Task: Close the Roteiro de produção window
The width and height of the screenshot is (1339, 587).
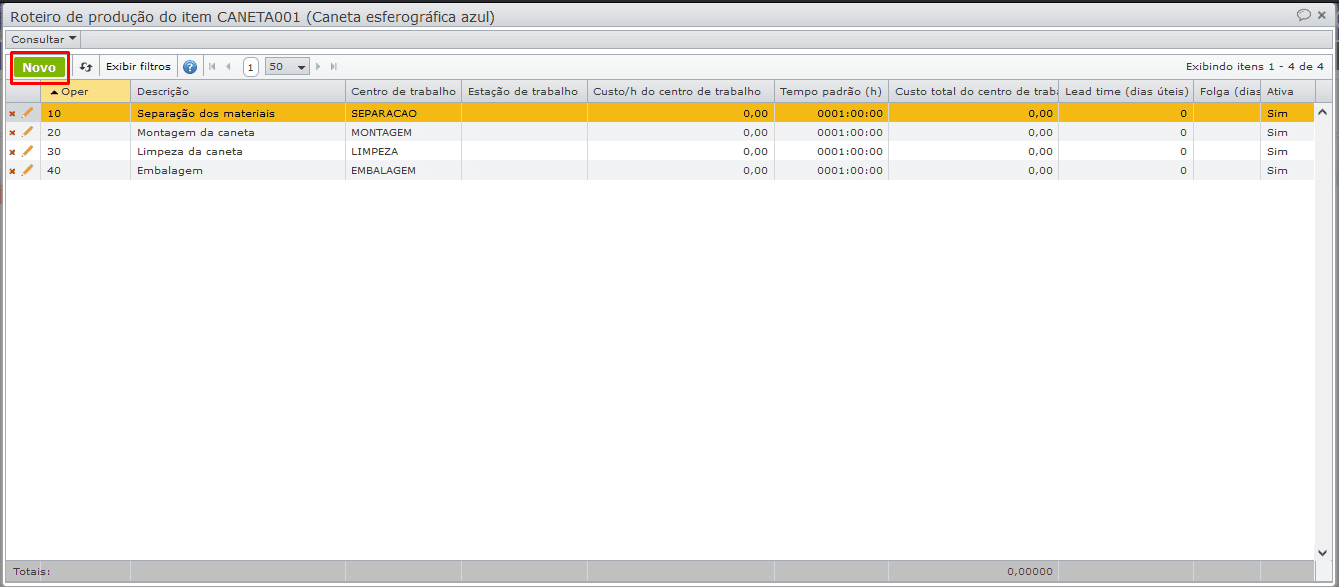Action: [1322, 16]
